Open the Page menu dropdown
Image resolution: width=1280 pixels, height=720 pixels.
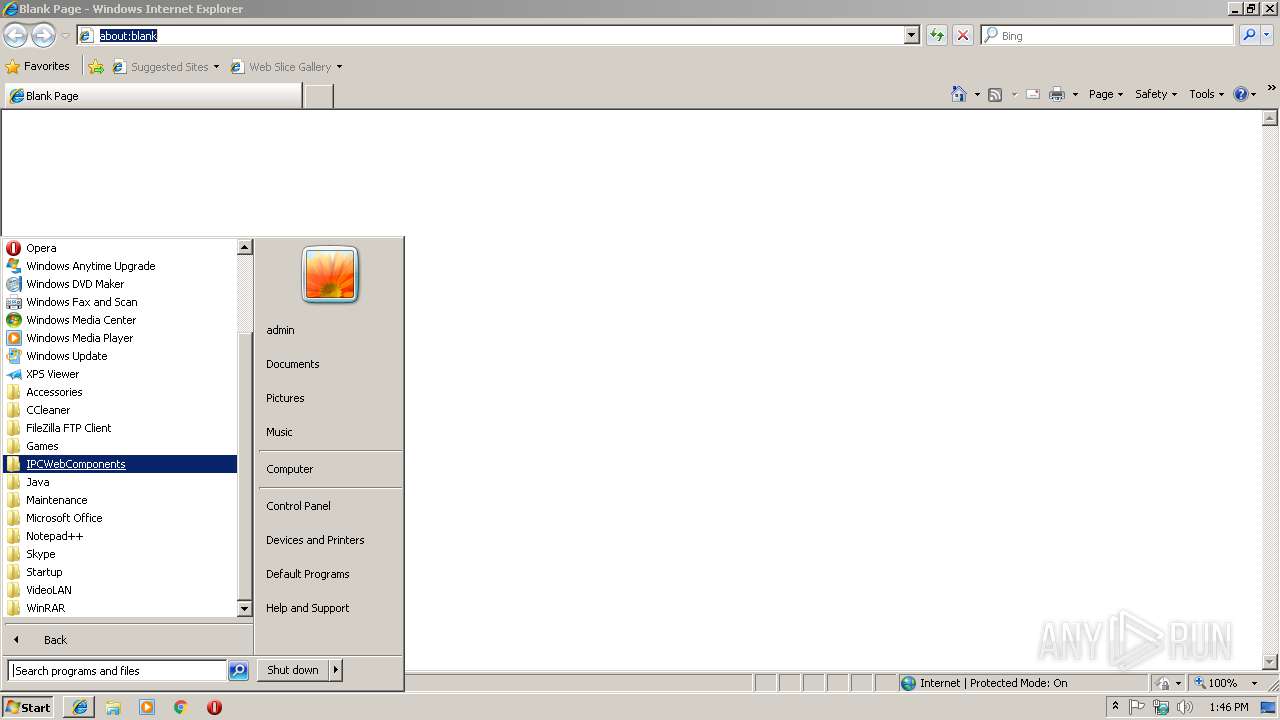pos(1106,94)
